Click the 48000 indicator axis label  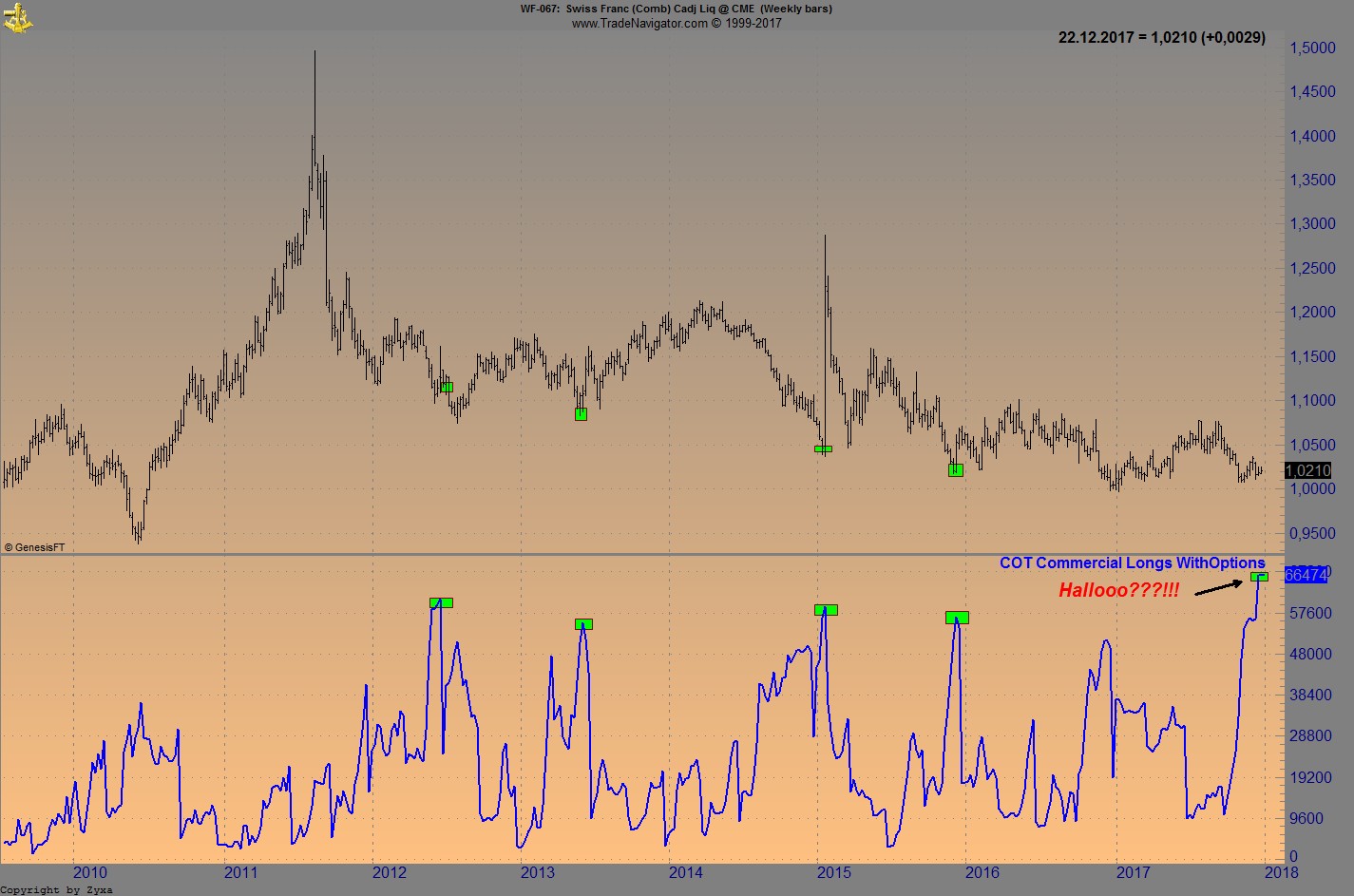pos(1312,655)
